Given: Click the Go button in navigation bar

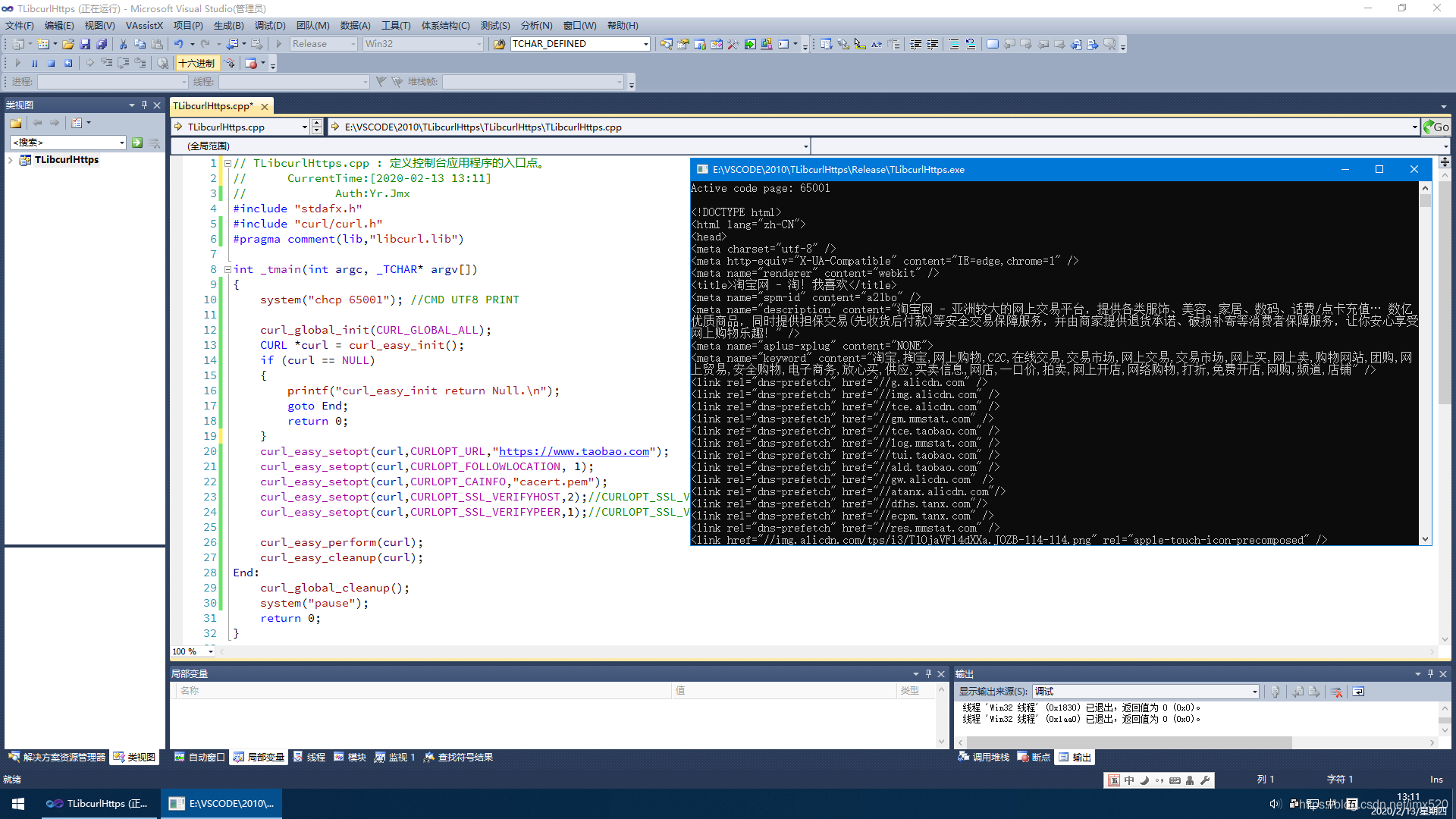Looking at the screenshot, I should 1436,127.
